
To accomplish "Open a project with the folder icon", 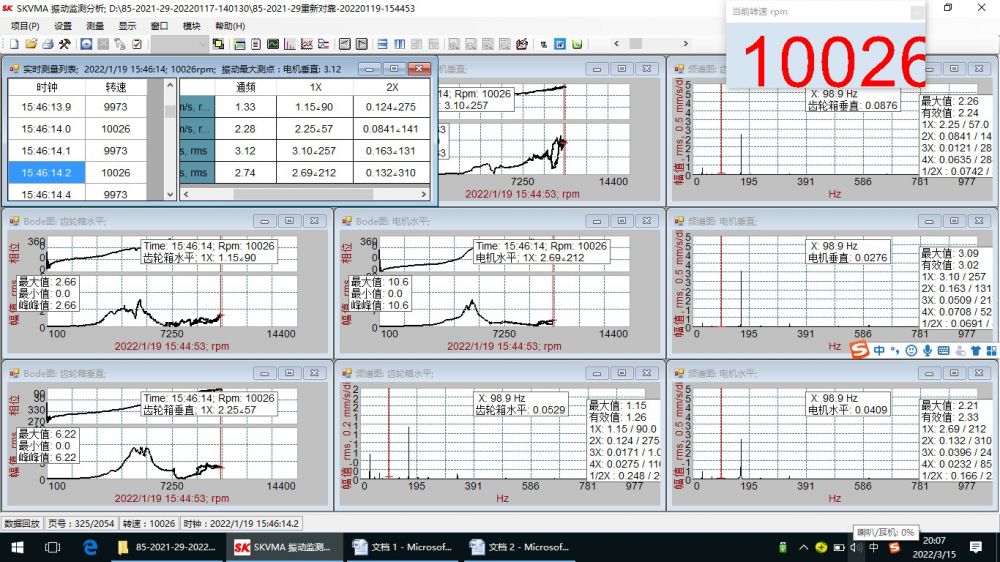I will click(31, 44).
